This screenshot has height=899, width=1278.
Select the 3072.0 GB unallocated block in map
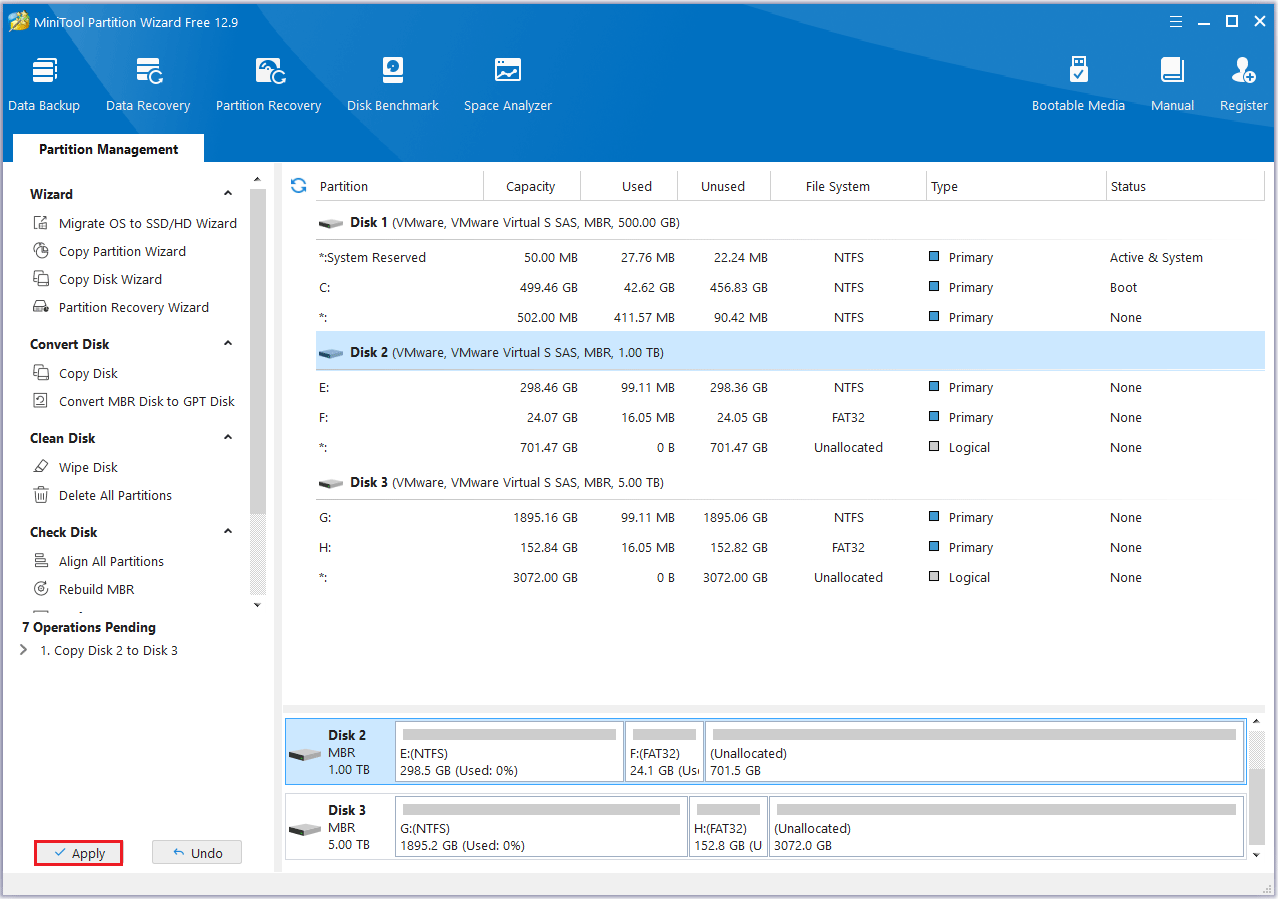1006,827
